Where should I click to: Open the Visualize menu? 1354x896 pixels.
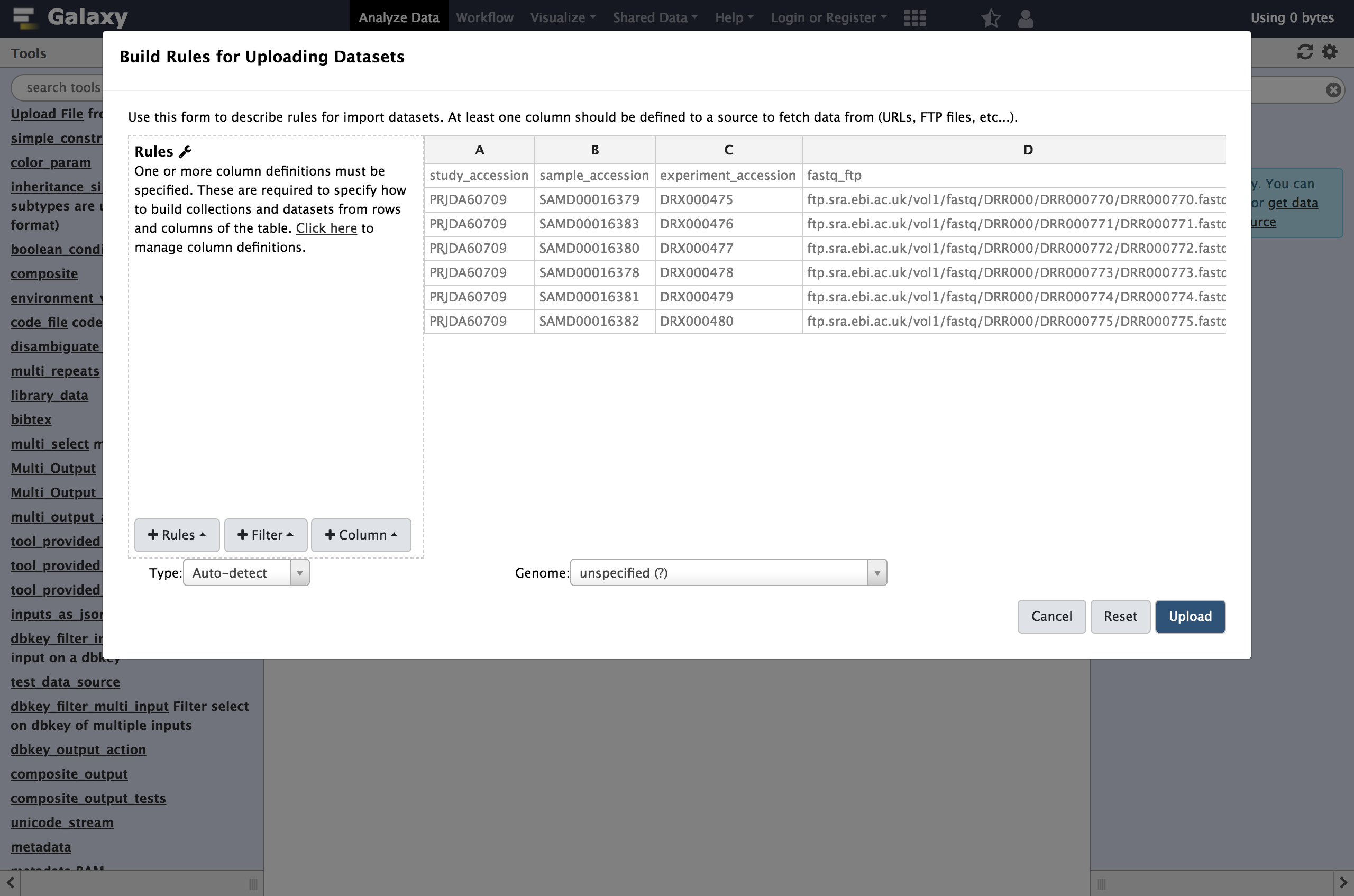562,16
